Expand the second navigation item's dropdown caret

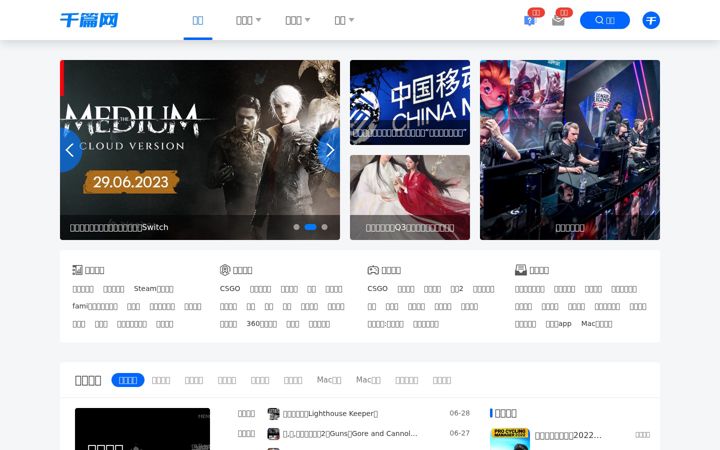click(x=259, y=20)
